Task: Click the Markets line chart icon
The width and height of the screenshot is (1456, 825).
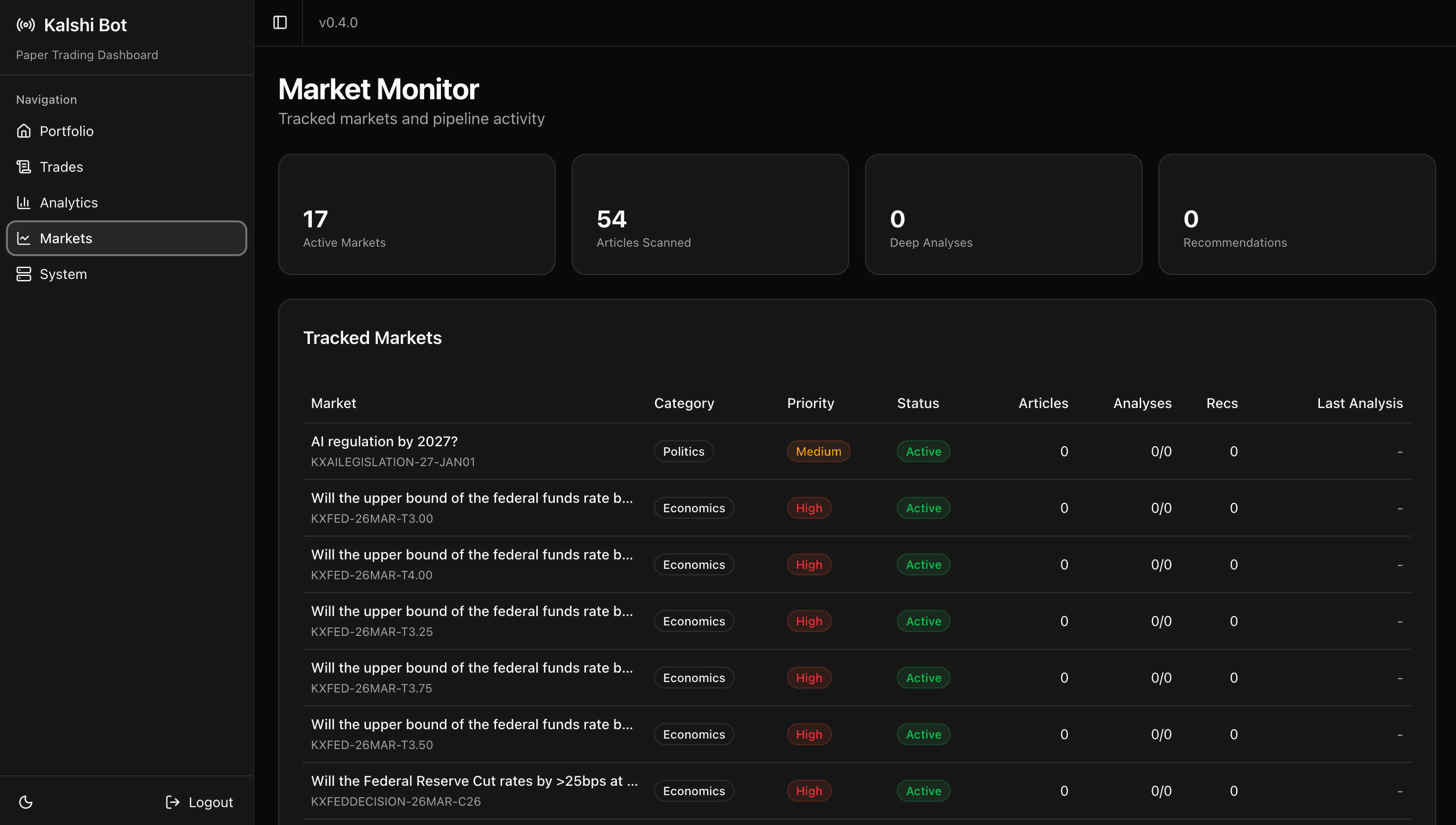Action: [24, 238]
